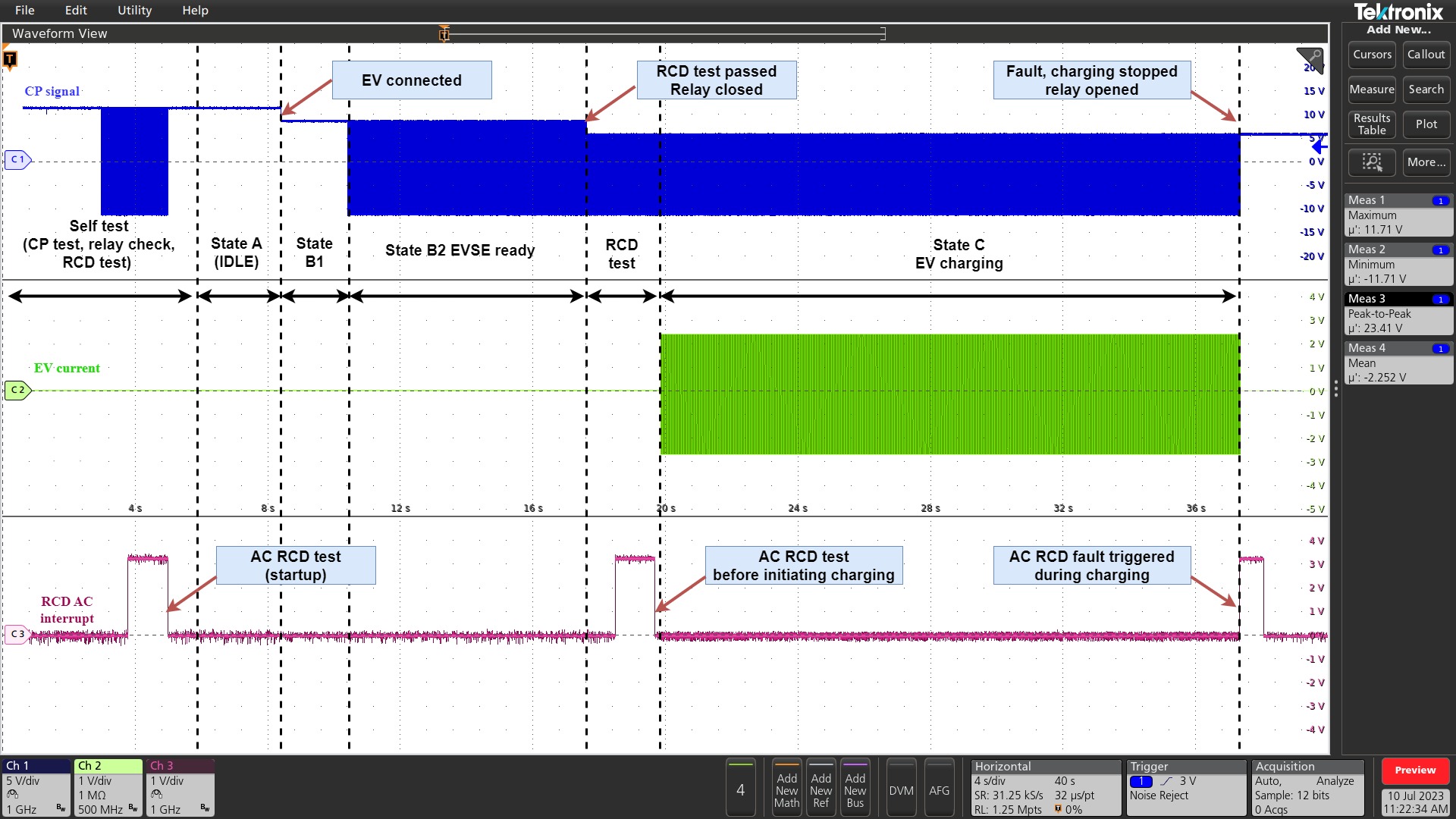Enable channel 4 button

click(x=740, y=789)
